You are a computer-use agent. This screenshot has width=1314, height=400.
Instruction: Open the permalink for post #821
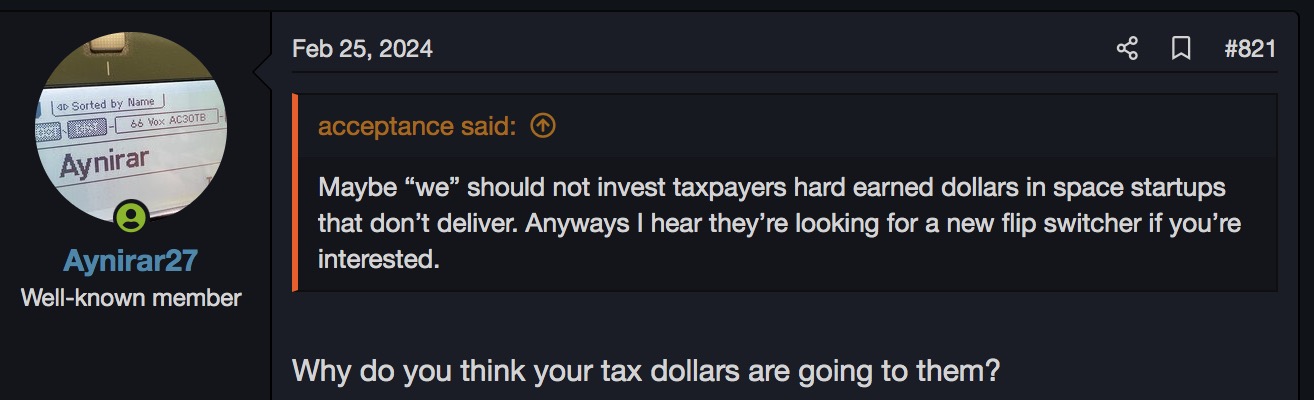click(1250, 49)
